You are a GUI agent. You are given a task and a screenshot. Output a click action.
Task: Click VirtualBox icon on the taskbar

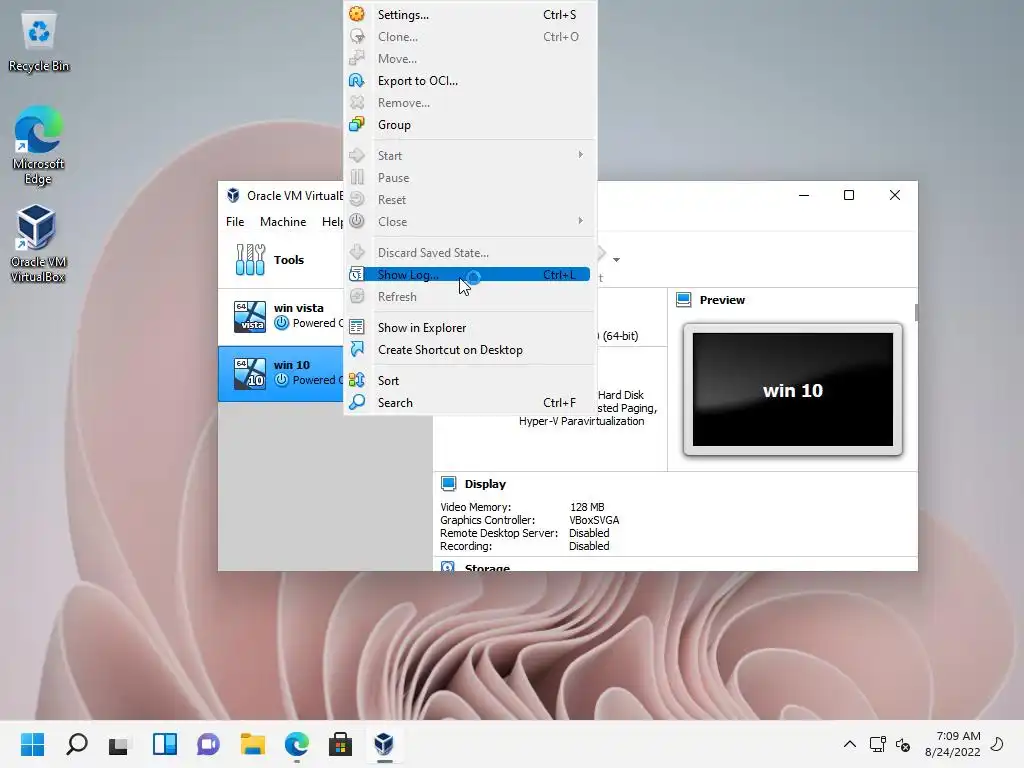pos(384,744)
